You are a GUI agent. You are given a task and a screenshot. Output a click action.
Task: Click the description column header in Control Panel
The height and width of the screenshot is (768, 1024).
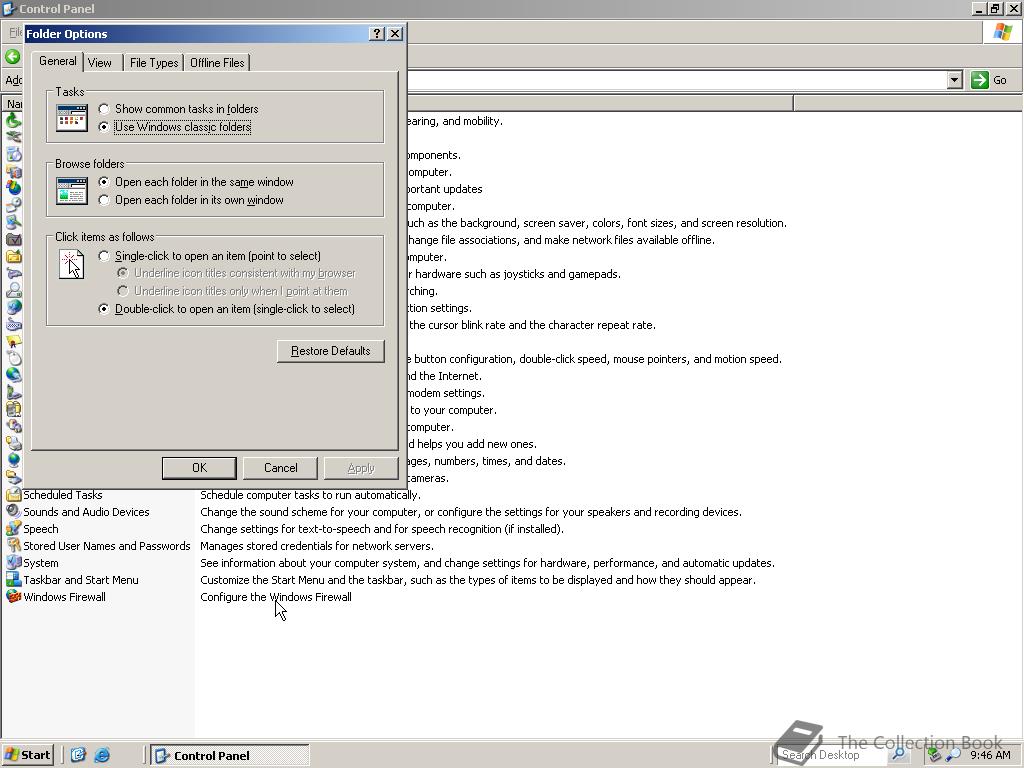600,103
